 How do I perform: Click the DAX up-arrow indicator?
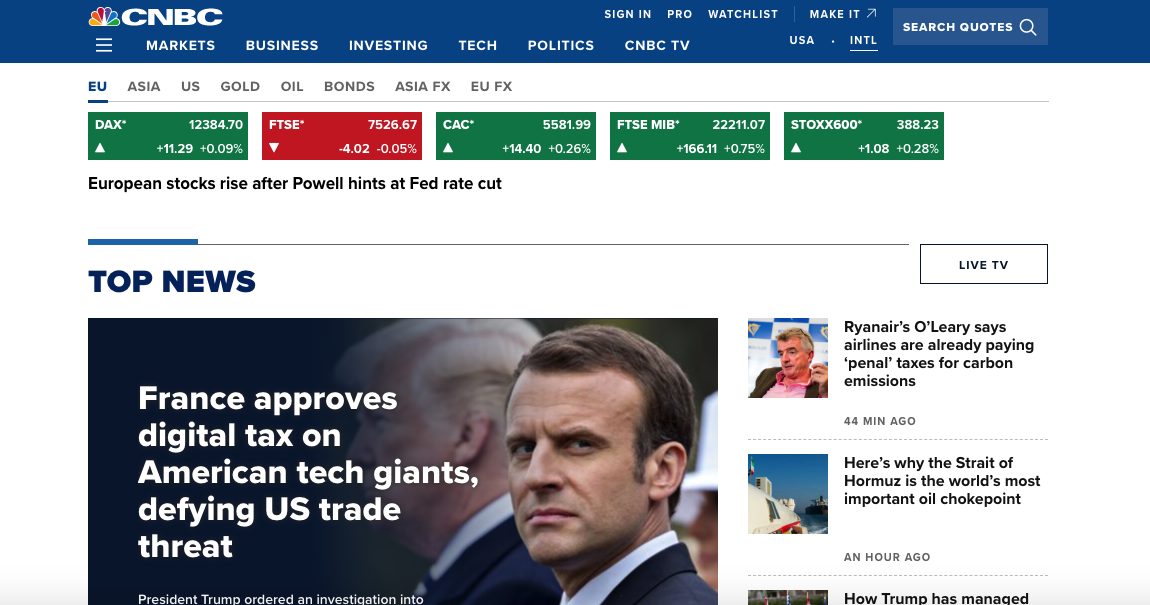[100, 148]
